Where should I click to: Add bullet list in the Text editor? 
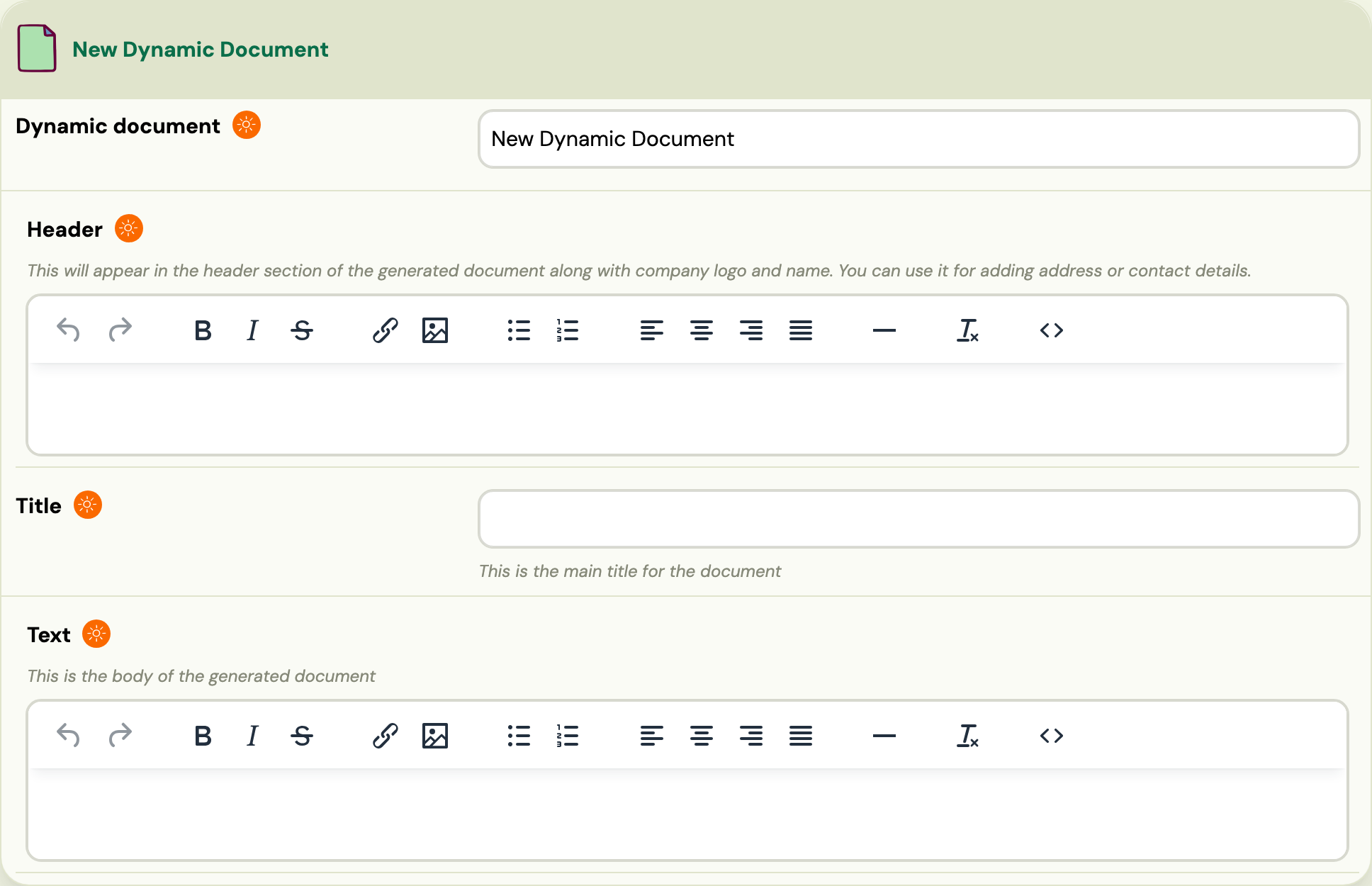519,736
